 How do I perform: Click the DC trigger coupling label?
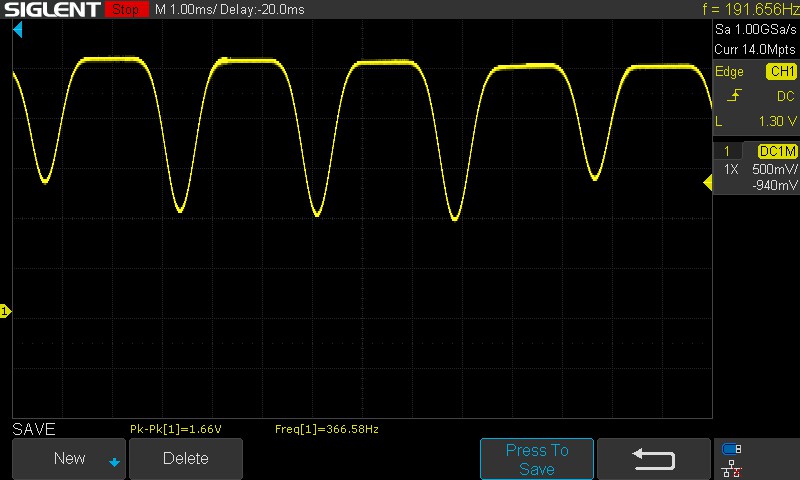786,96
